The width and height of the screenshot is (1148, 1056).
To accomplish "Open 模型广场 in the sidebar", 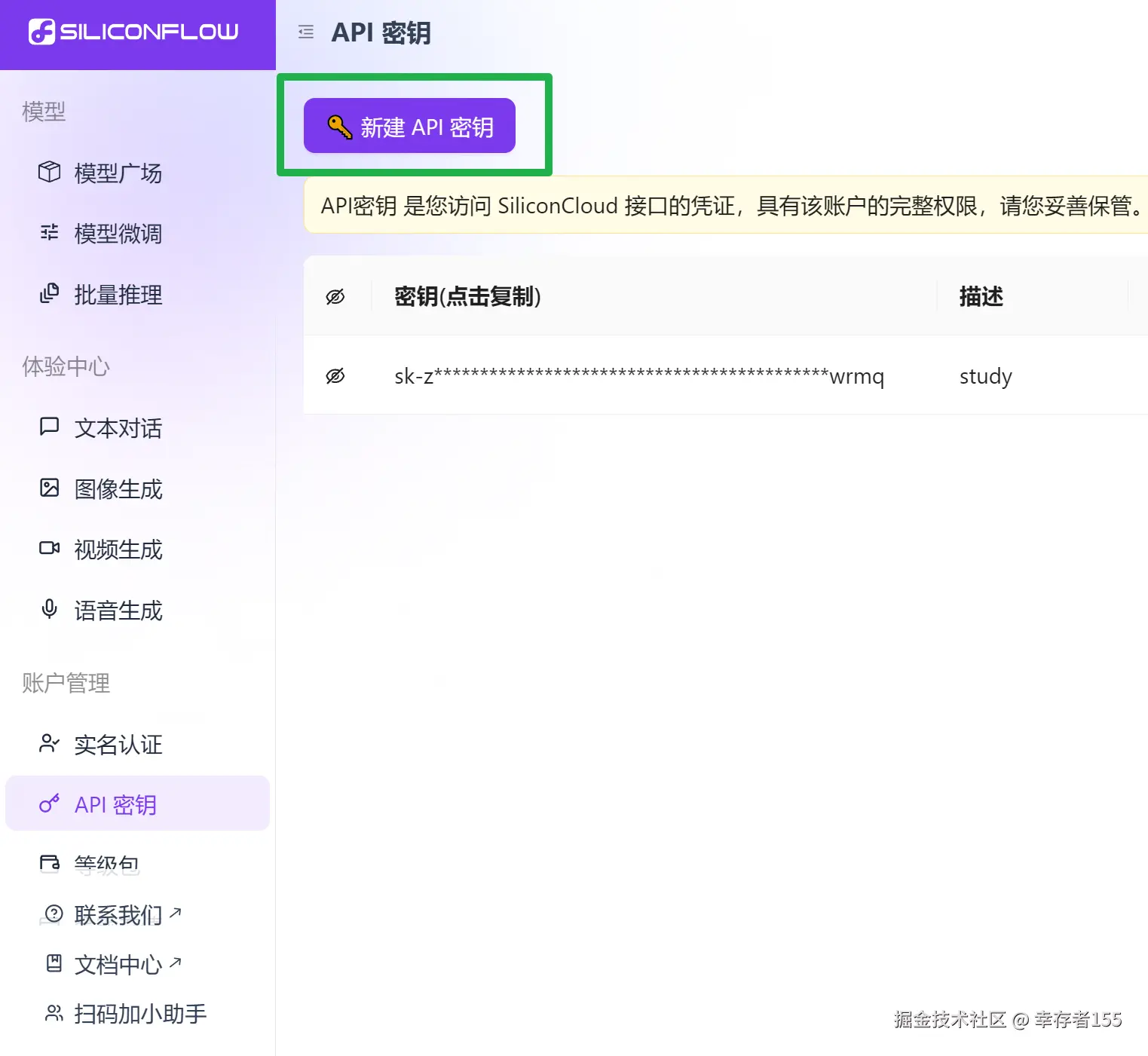I will click(x=118, y=173).
